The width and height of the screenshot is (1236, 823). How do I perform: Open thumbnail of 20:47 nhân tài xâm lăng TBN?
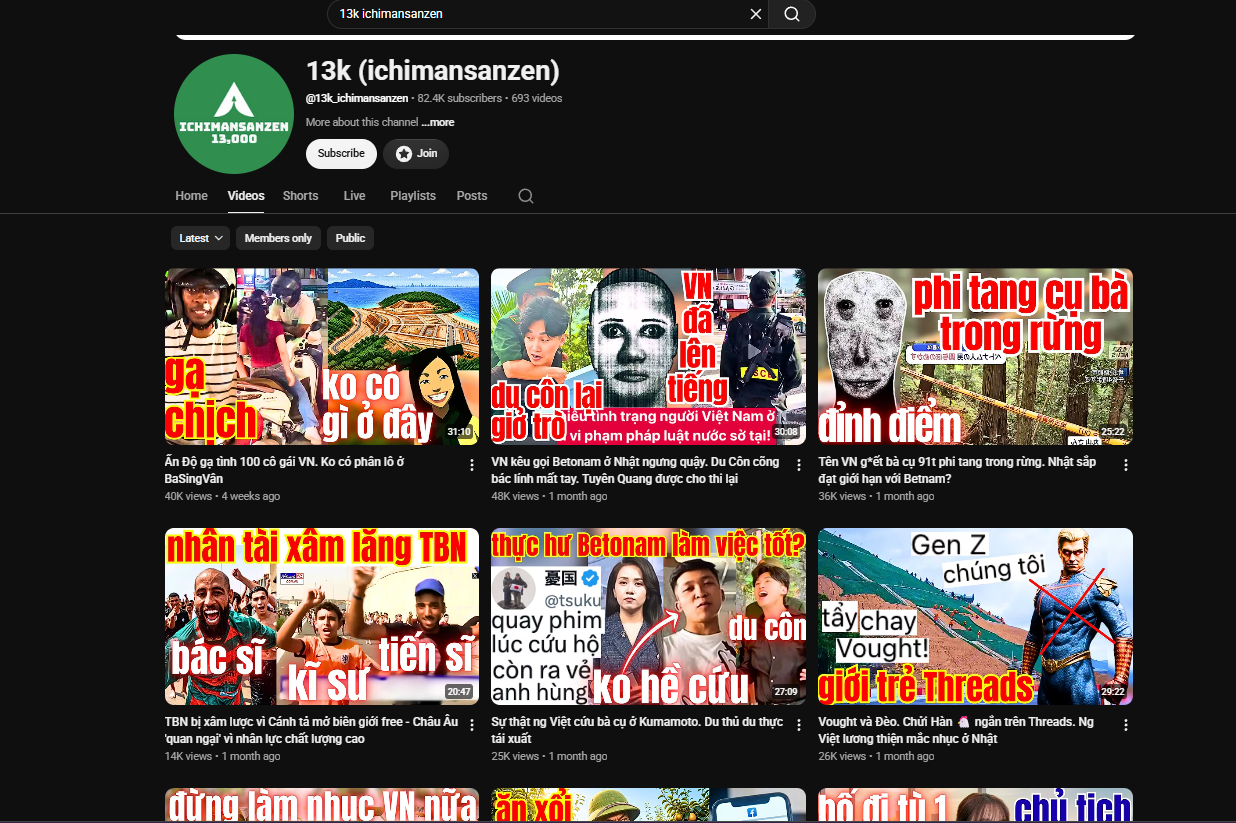pyautogui.click(x=322, y=616)
